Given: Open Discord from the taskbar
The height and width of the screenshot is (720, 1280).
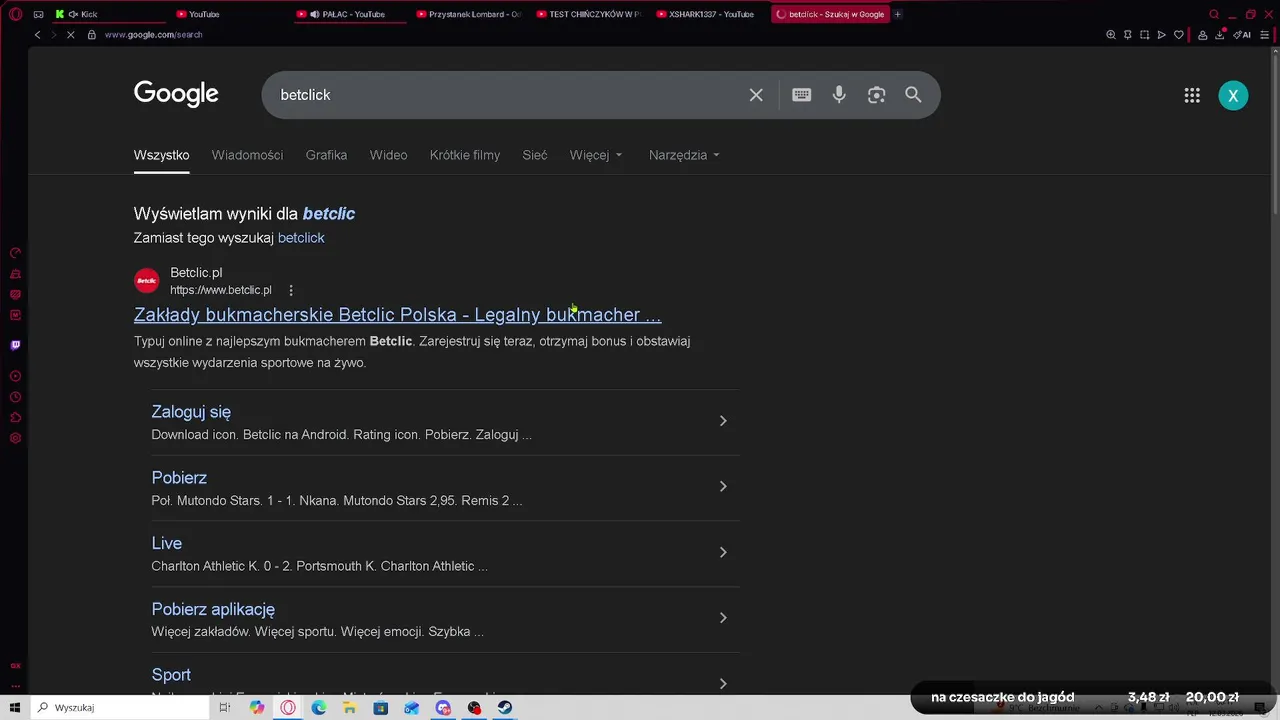Looking at the screenshot, I should [x=443, y=707].
